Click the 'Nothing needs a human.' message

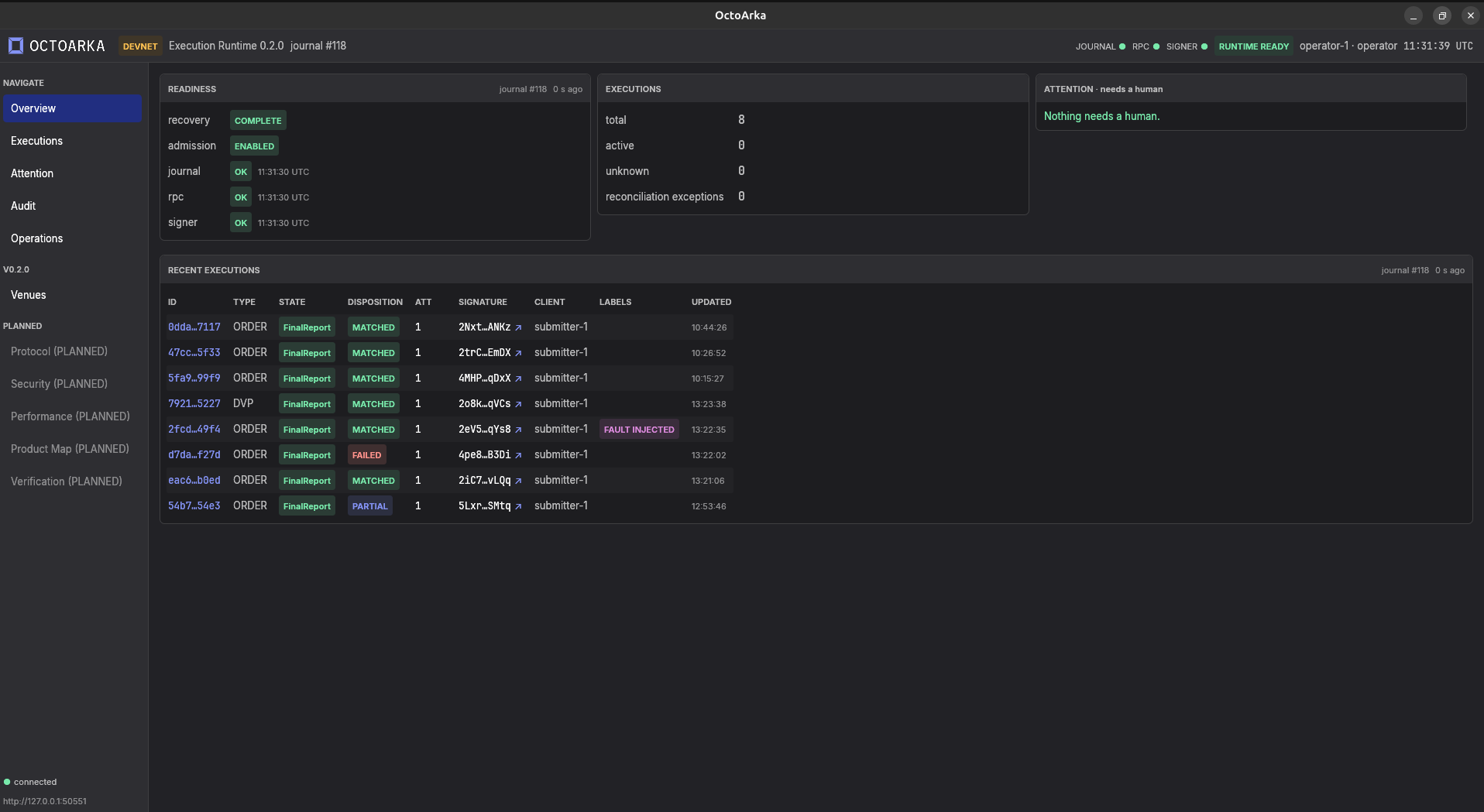1101,116
